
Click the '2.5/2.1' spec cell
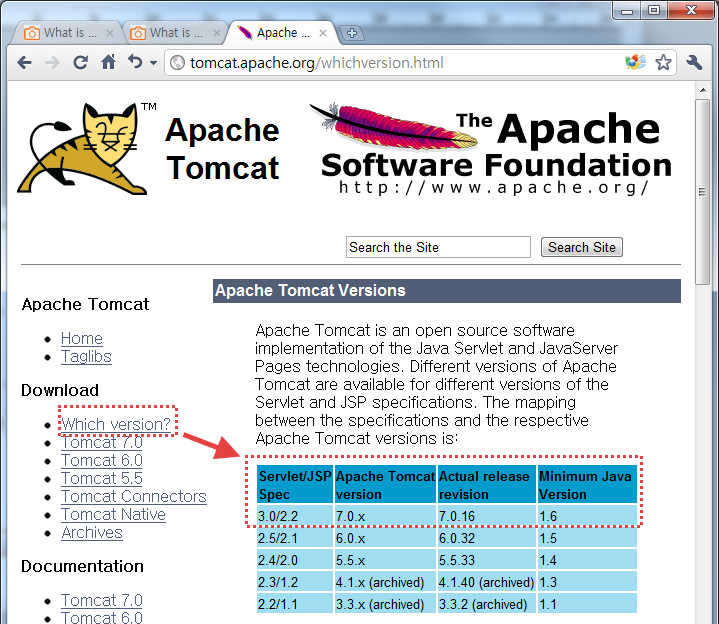[295, 538]
